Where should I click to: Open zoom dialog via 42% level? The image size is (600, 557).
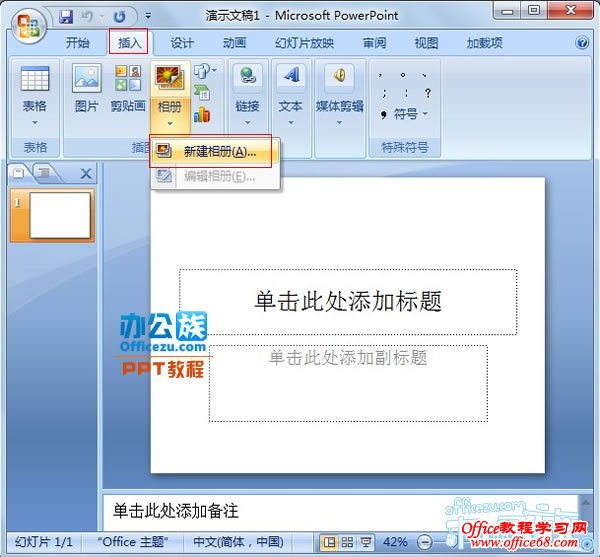395,542
